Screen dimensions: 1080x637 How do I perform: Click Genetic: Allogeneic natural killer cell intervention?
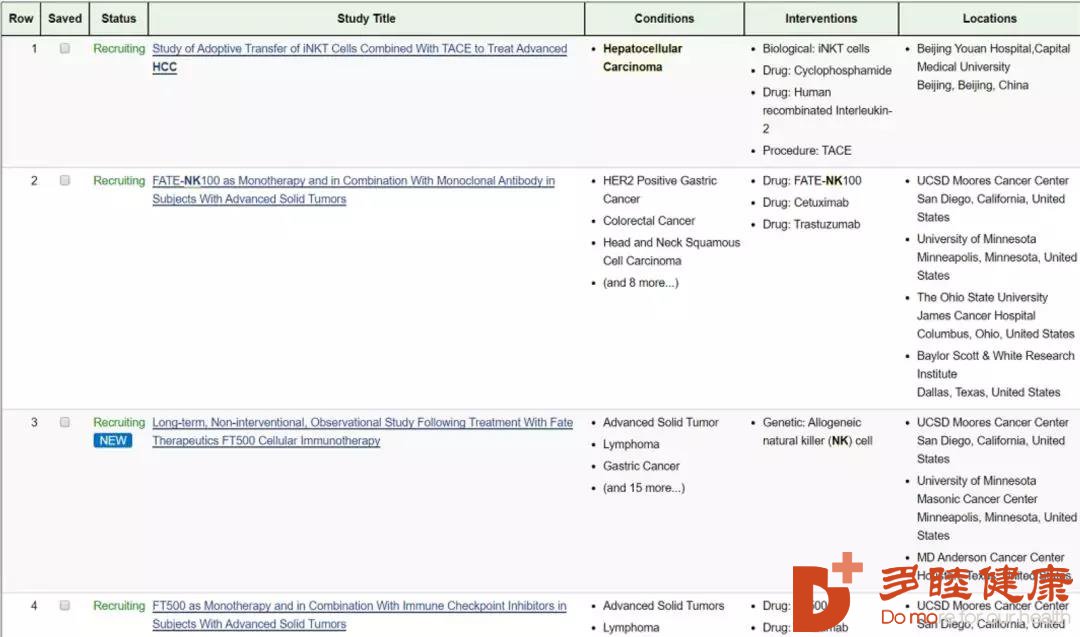(x=817, y=431)
